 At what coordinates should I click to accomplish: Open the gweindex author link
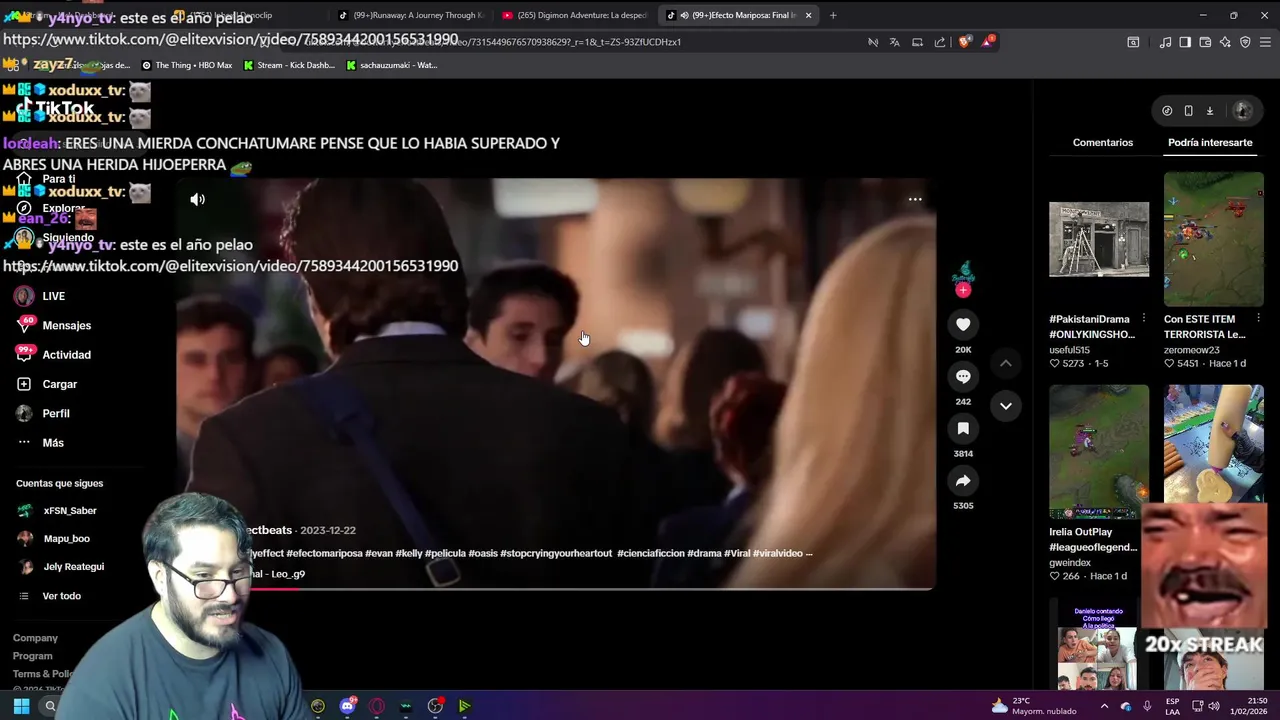(x=1070, y=563)
